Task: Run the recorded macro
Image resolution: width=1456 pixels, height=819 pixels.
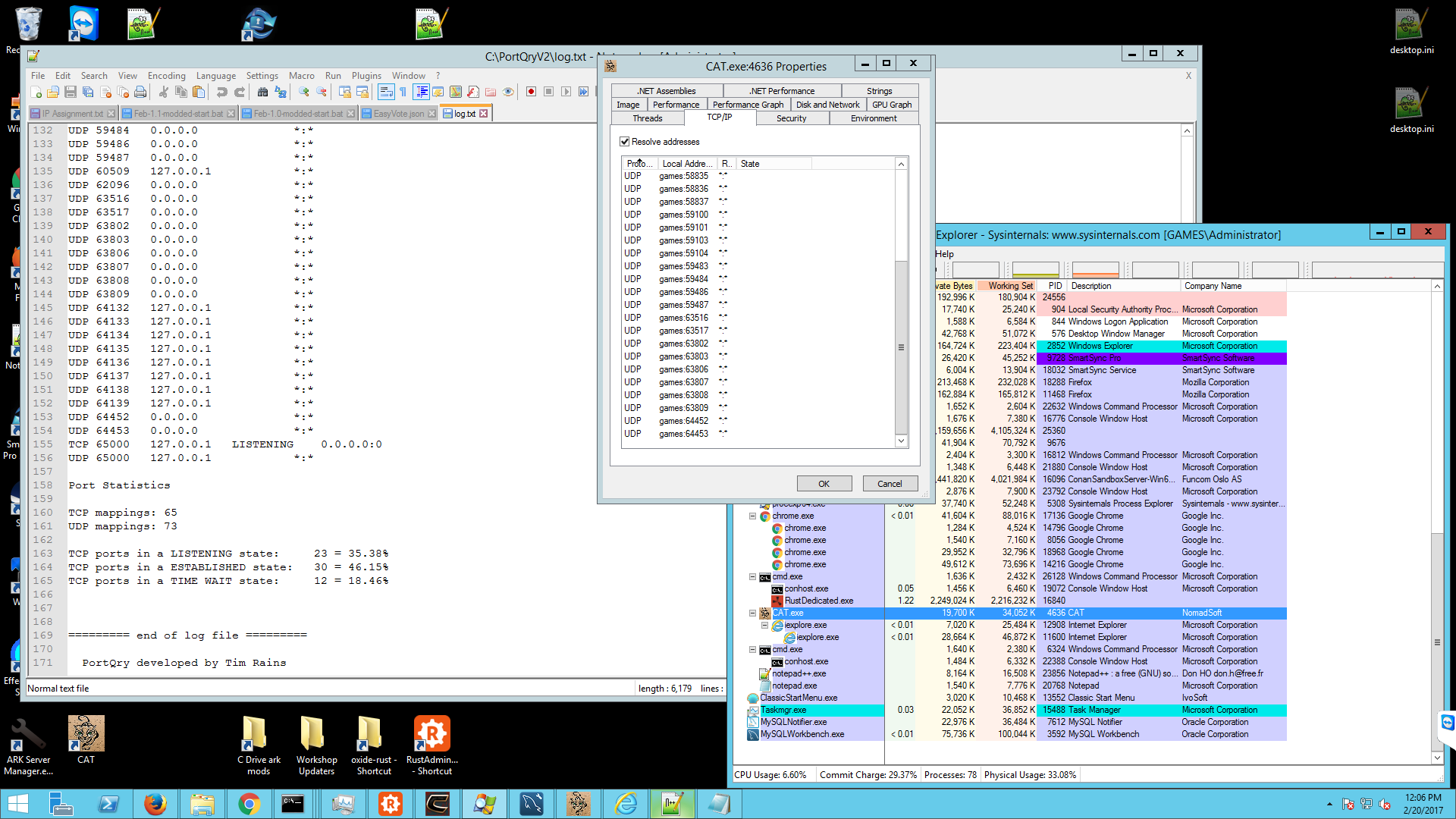Action: [x=566, y=92]
